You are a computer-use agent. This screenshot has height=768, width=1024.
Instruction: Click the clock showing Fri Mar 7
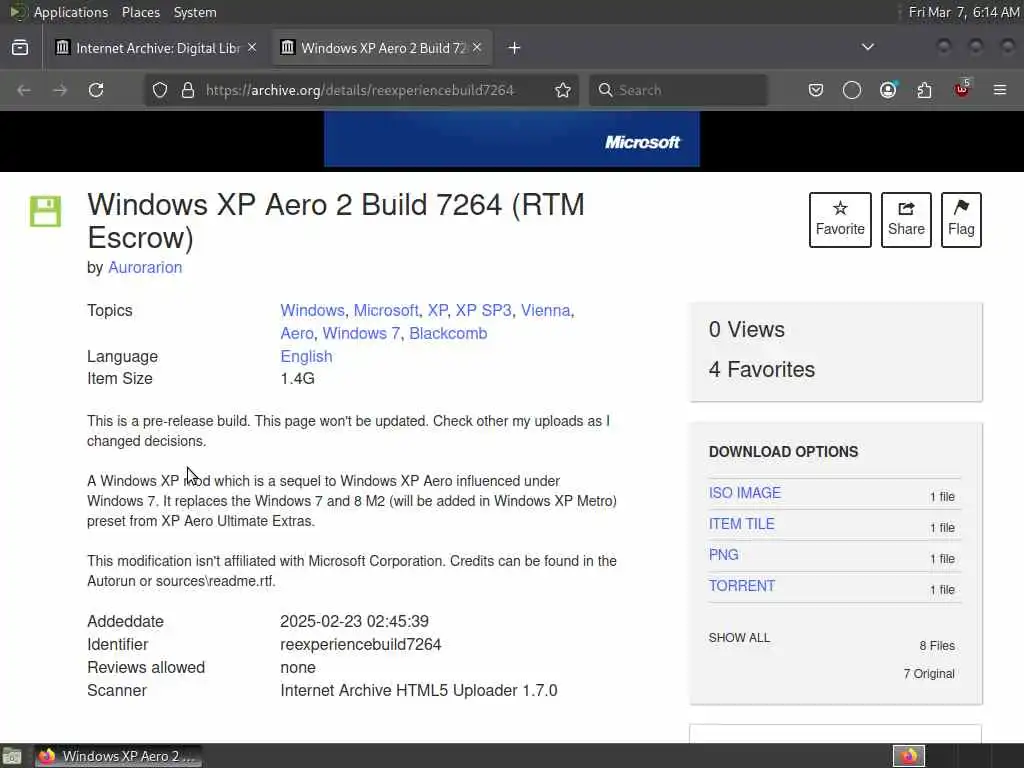pyautogui.click(x=964, y=12)
